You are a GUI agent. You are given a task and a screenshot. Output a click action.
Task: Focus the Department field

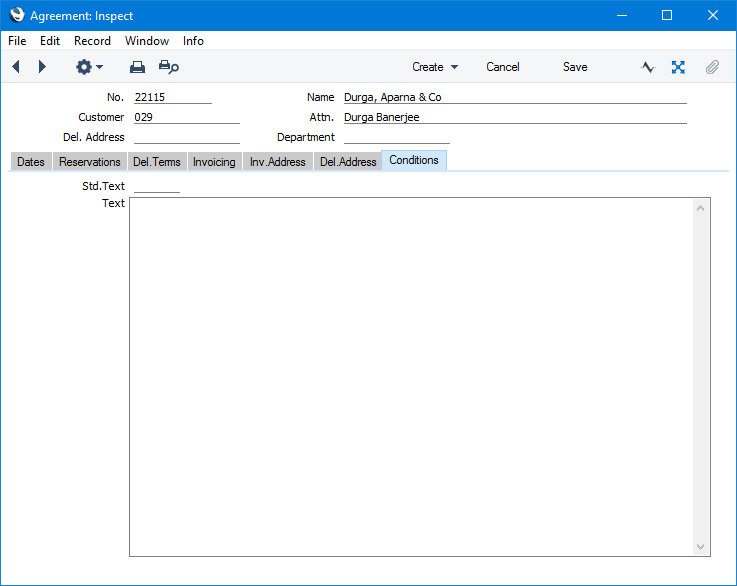coord(397,137)
